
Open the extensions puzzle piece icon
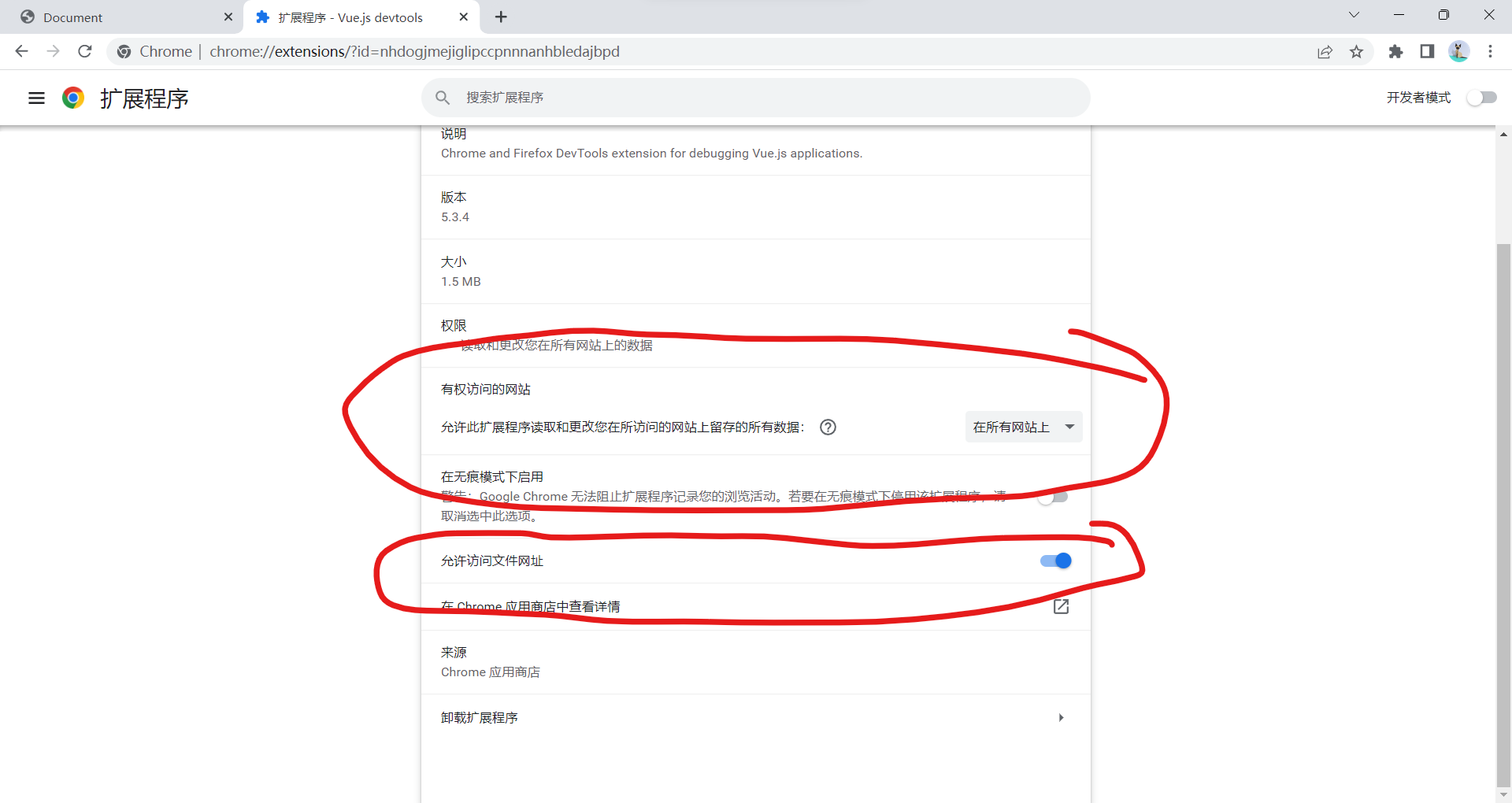1395,51
